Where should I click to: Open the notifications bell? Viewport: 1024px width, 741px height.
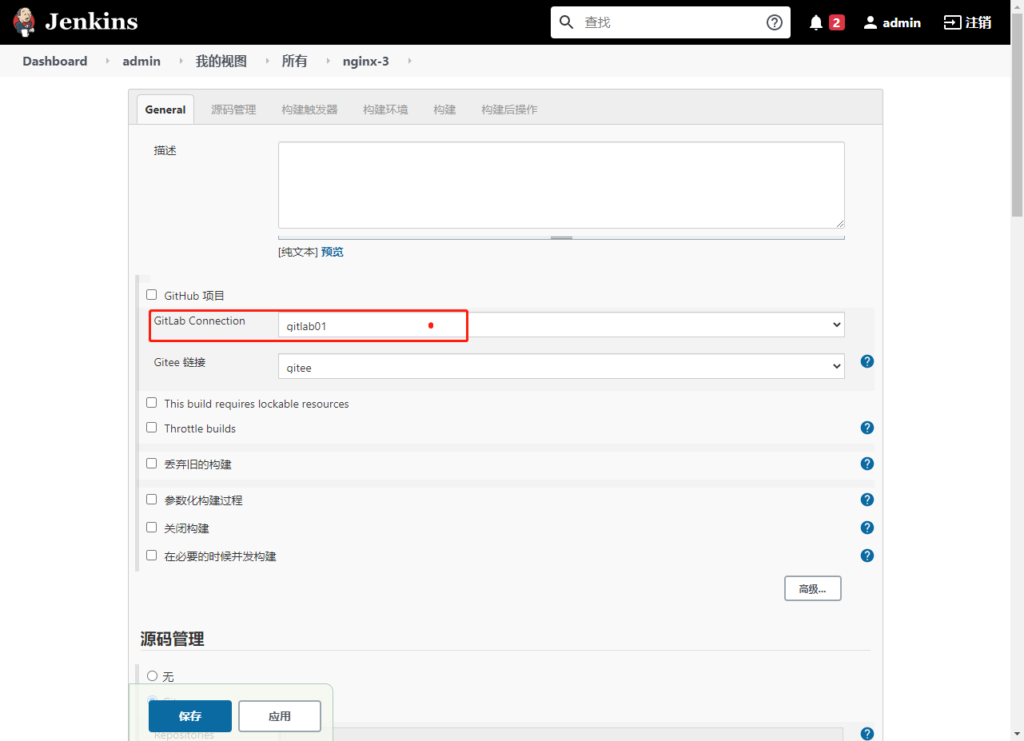coord(816,23)
